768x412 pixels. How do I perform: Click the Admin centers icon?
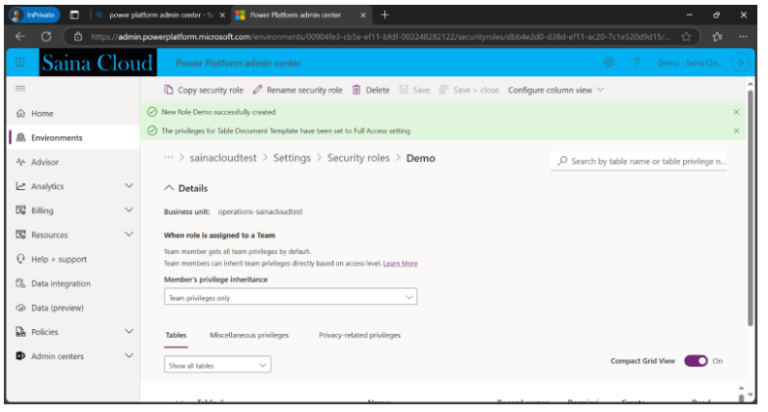[21, 356]
